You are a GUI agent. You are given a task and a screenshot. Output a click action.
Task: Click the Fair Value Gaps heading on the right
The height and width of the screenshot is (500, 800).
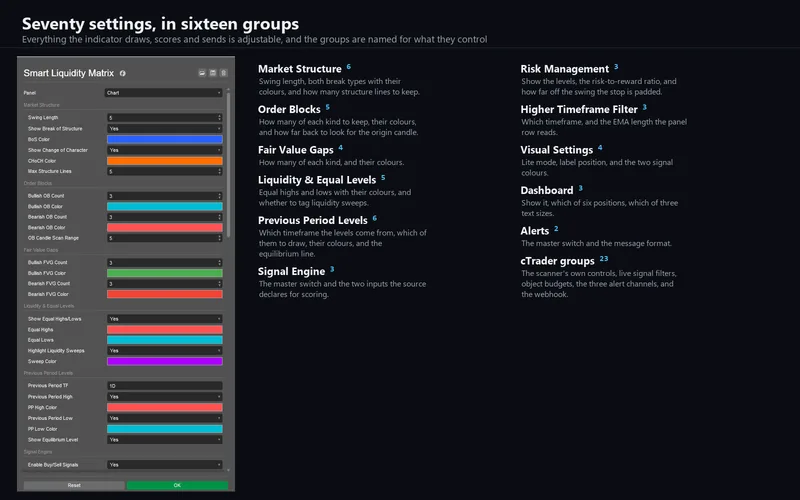[x=295, y=150]
